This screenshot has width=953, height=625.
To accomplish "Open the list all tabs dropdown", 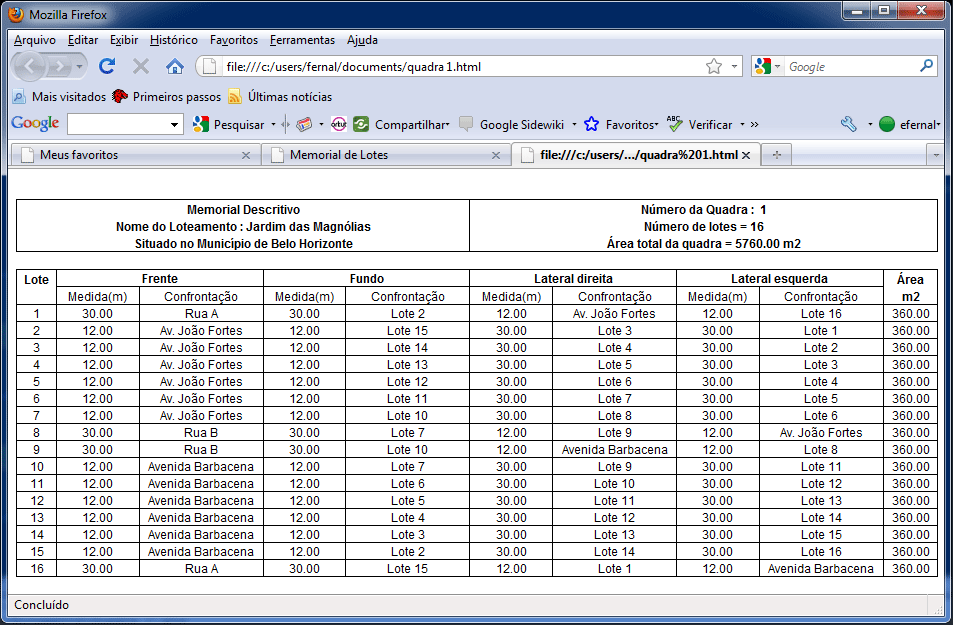I will click(935, 155).
